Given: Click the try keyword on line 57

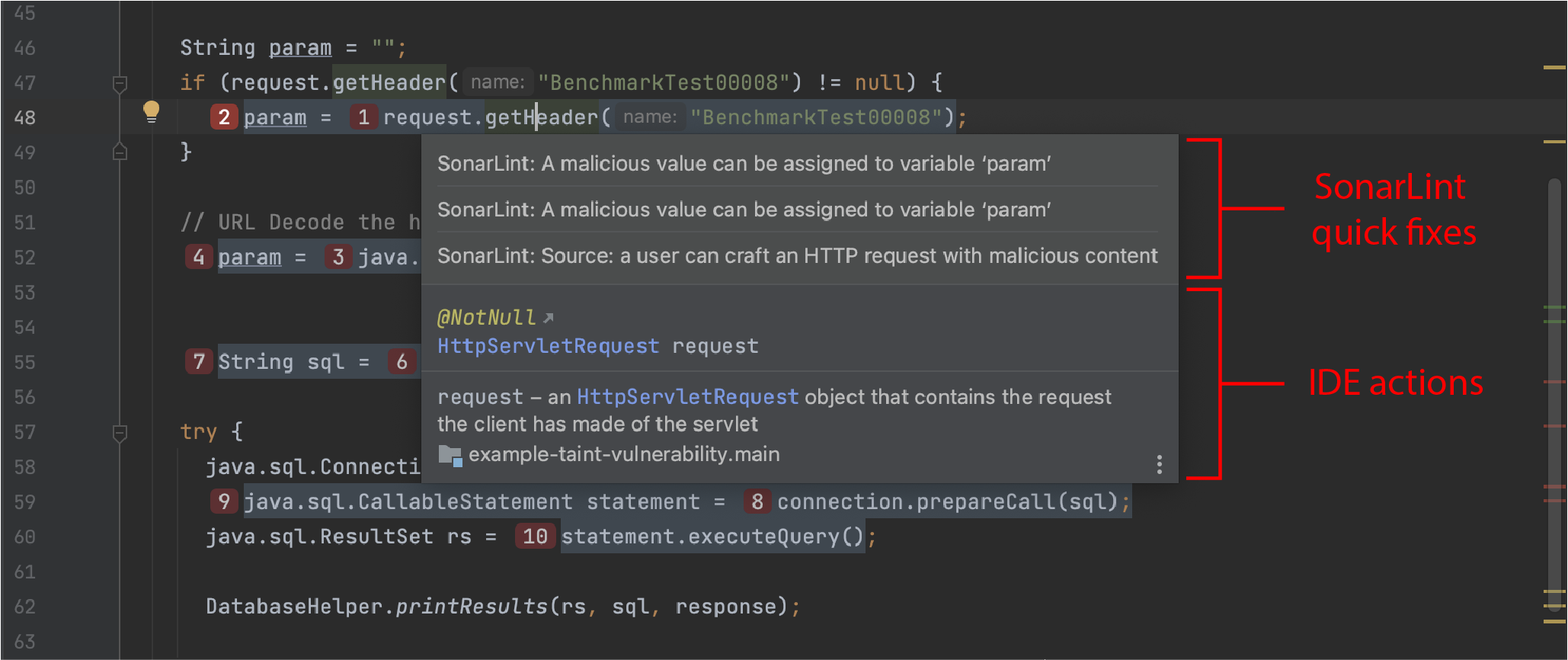Looking at the screenshot, I should pyautogui.click(x=199, y=432).
